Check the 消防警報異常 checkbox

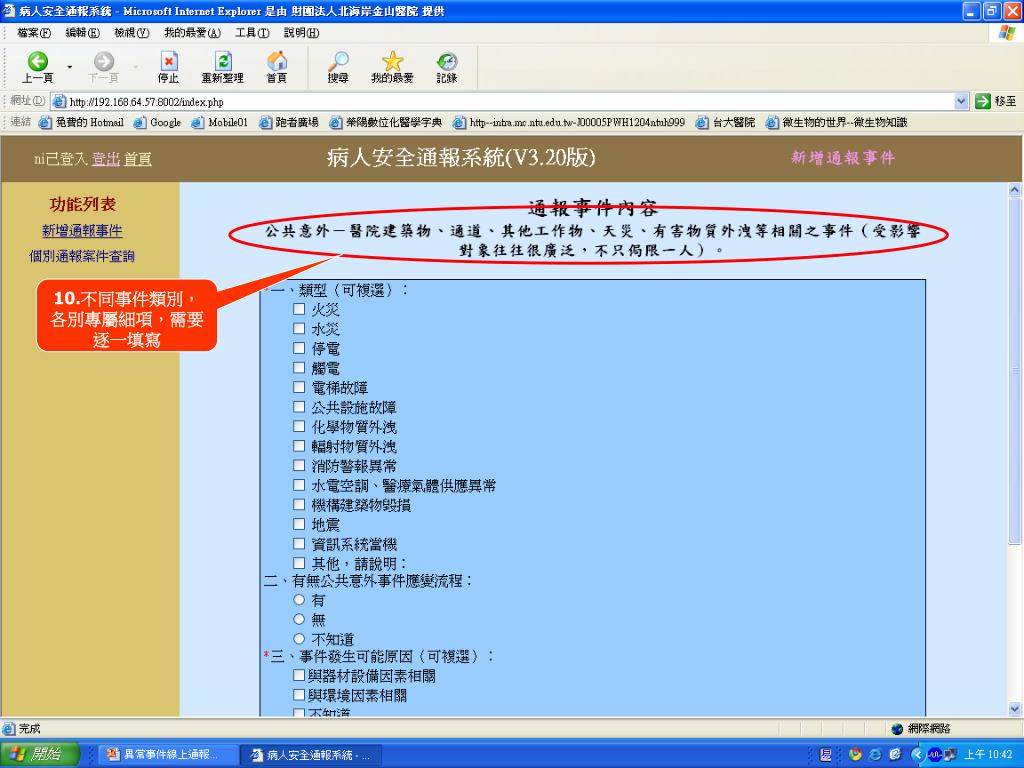tap(299, 466)
